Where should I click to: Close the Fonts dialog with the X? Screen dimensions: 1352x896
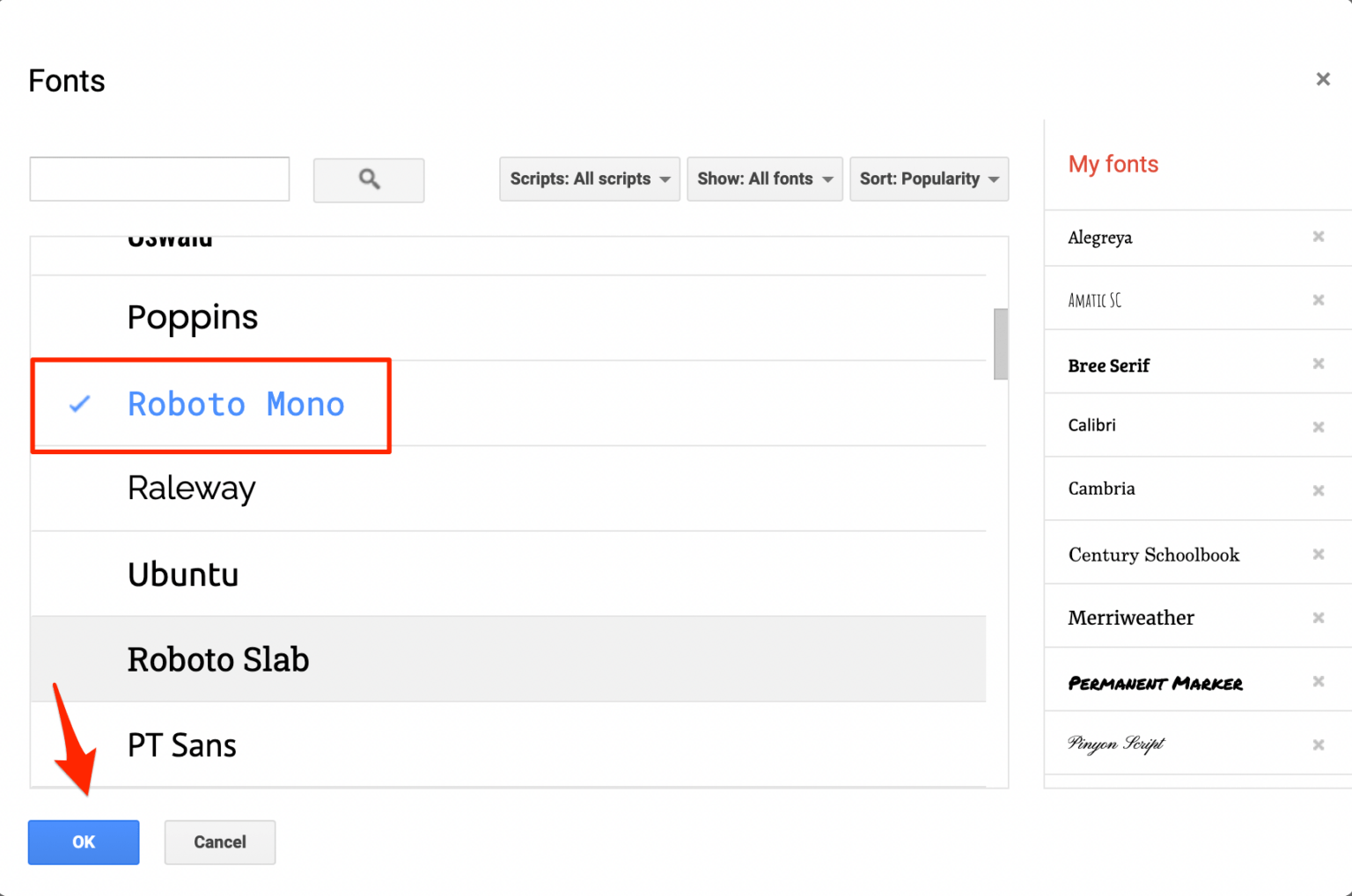(x=1323, y=79)
